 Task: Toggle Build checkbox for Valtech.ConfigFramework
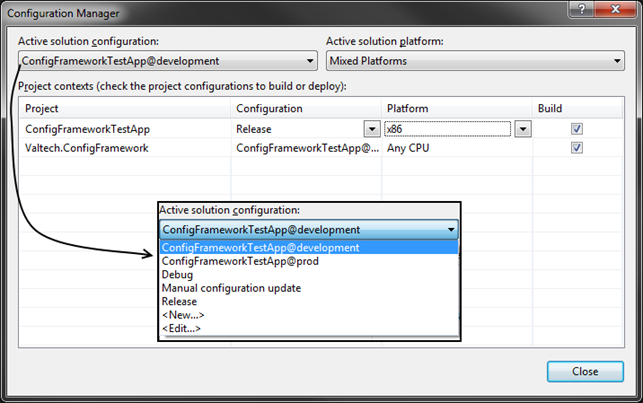[x=576, y=148]
